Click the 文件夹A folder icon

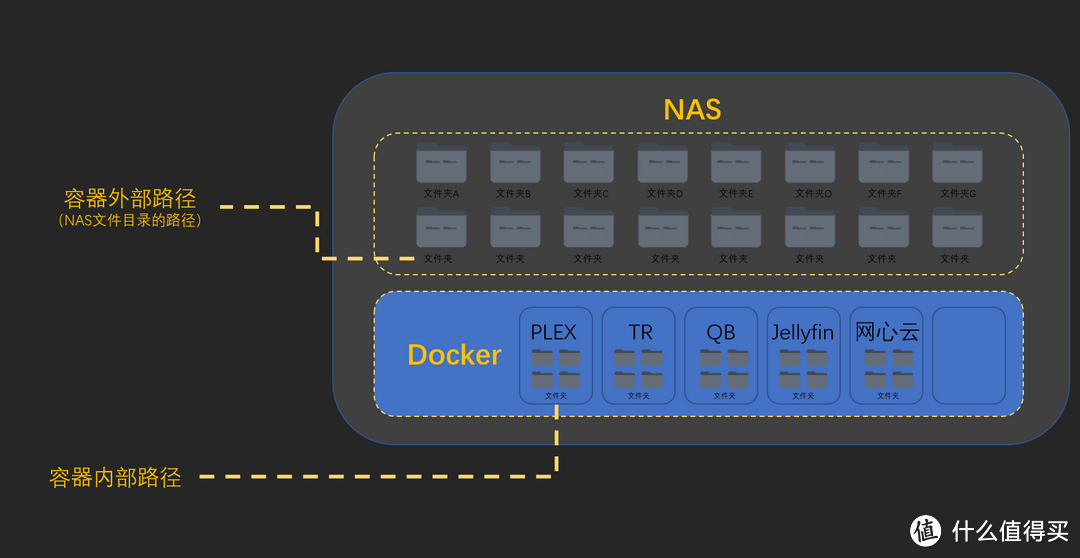click(442, 163)
